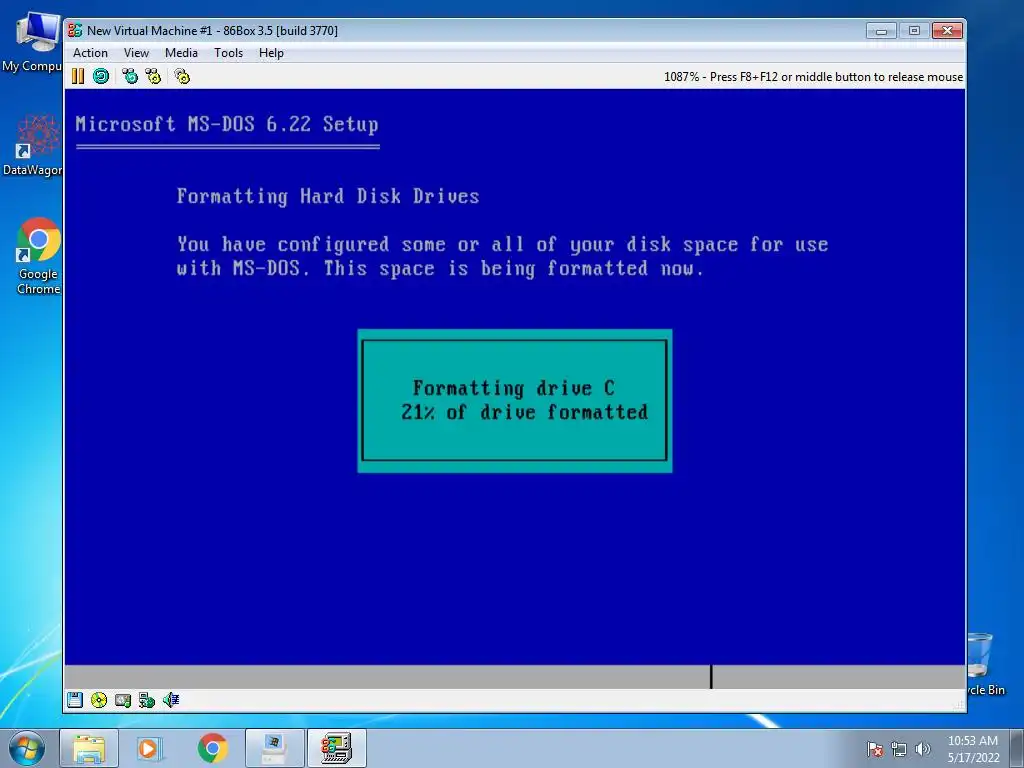Click the volume tray icon

tap(922, 749)
